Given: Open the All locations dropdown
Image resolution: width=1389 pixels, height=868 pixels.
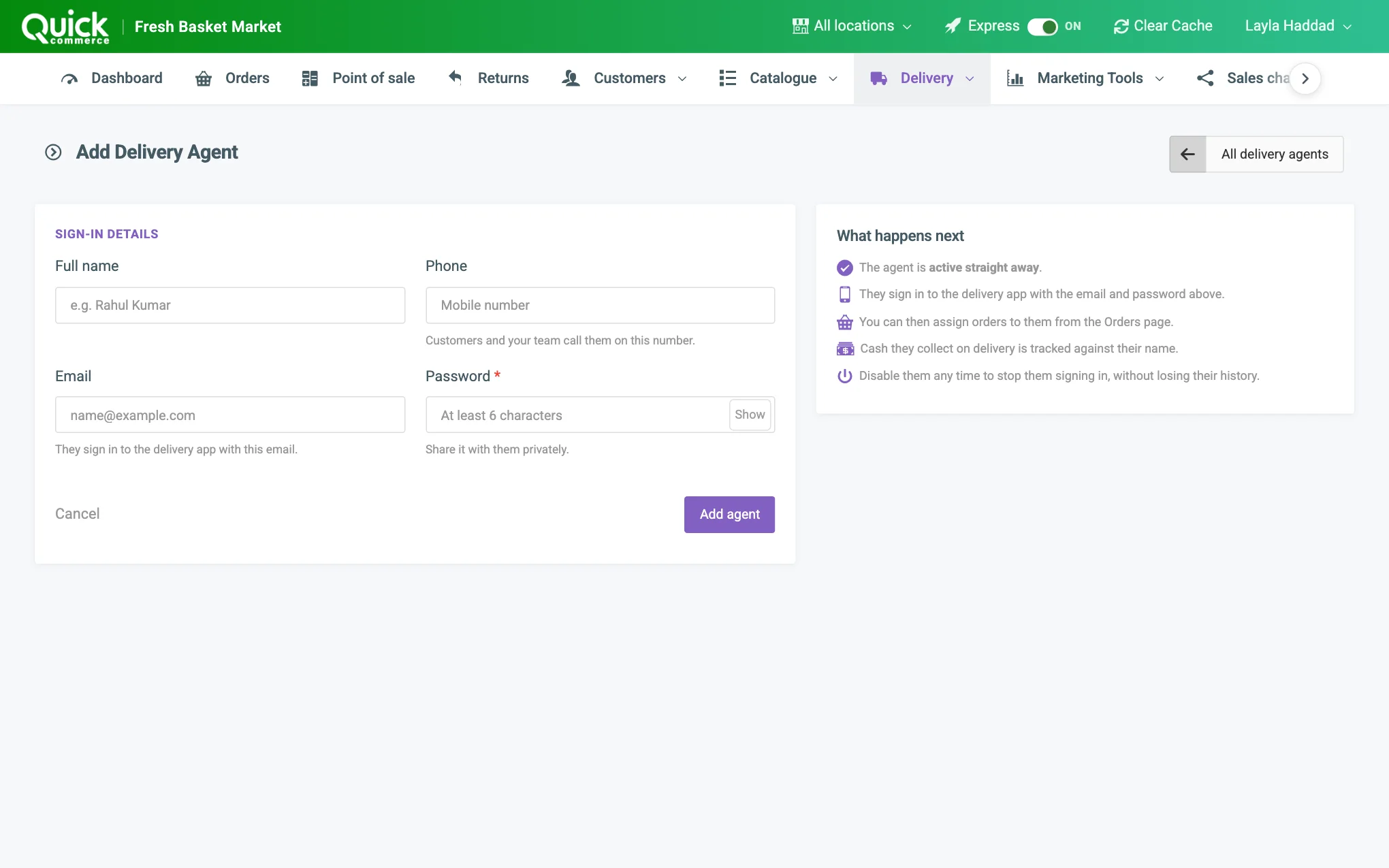Looking at the screenshot, I should pyautogui.click(x=852, y=26).
